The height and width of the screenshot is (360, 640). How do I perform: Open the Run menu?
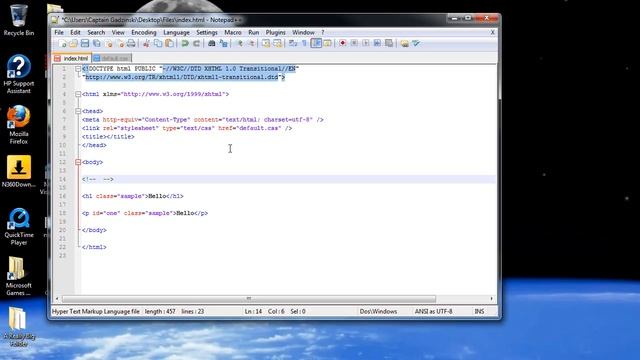253,32
